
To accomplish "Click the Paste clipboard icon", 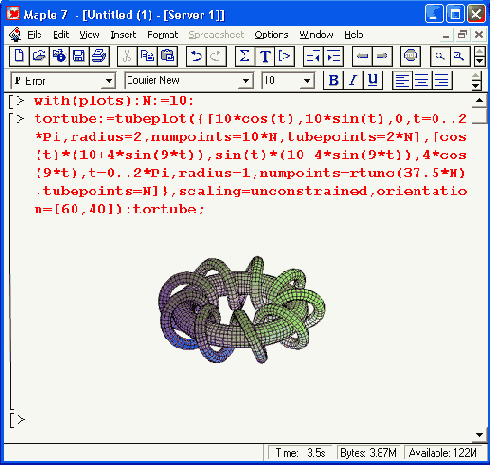I will [x=168, y=56].
